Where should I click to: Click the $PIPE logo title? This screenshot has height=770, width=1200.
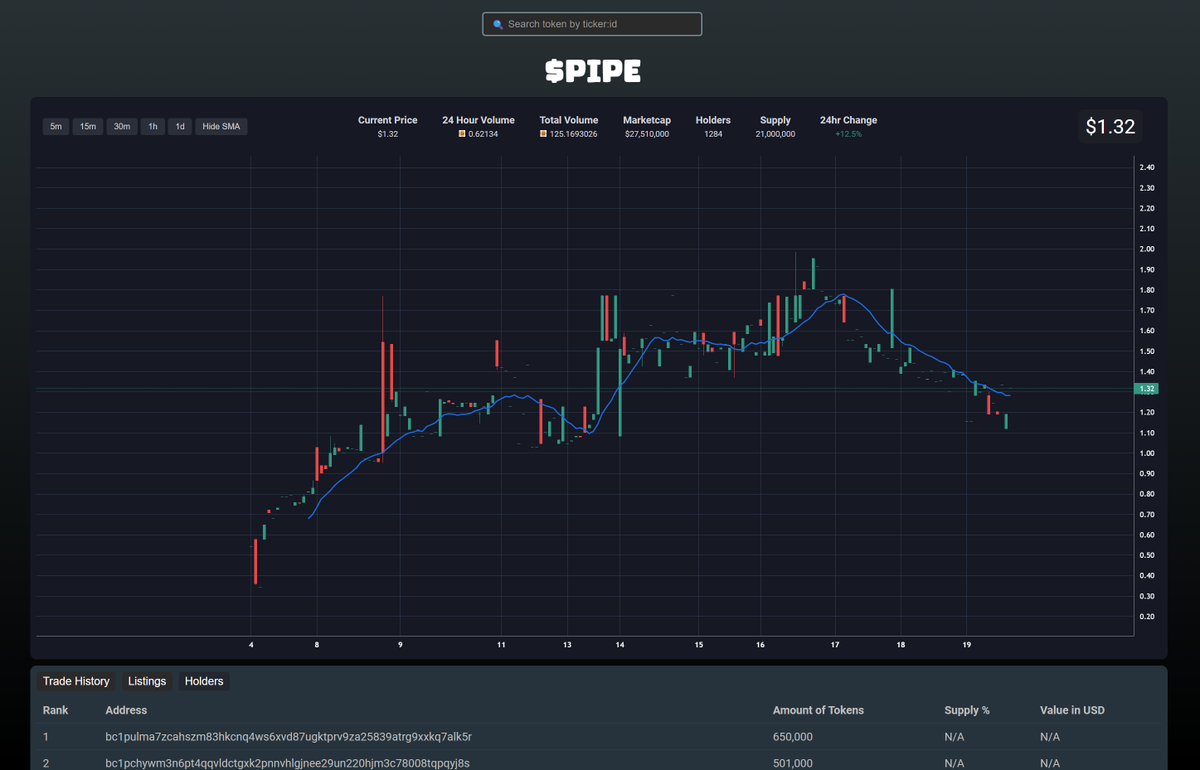[x=593, y=71]
